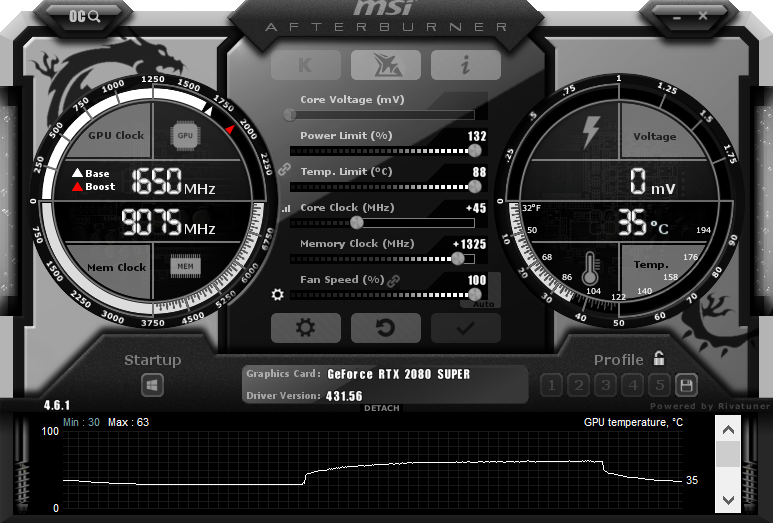Click the GPU temperature graph label
The width and height of the screenshot is (773, 523).
coord(633,422)
